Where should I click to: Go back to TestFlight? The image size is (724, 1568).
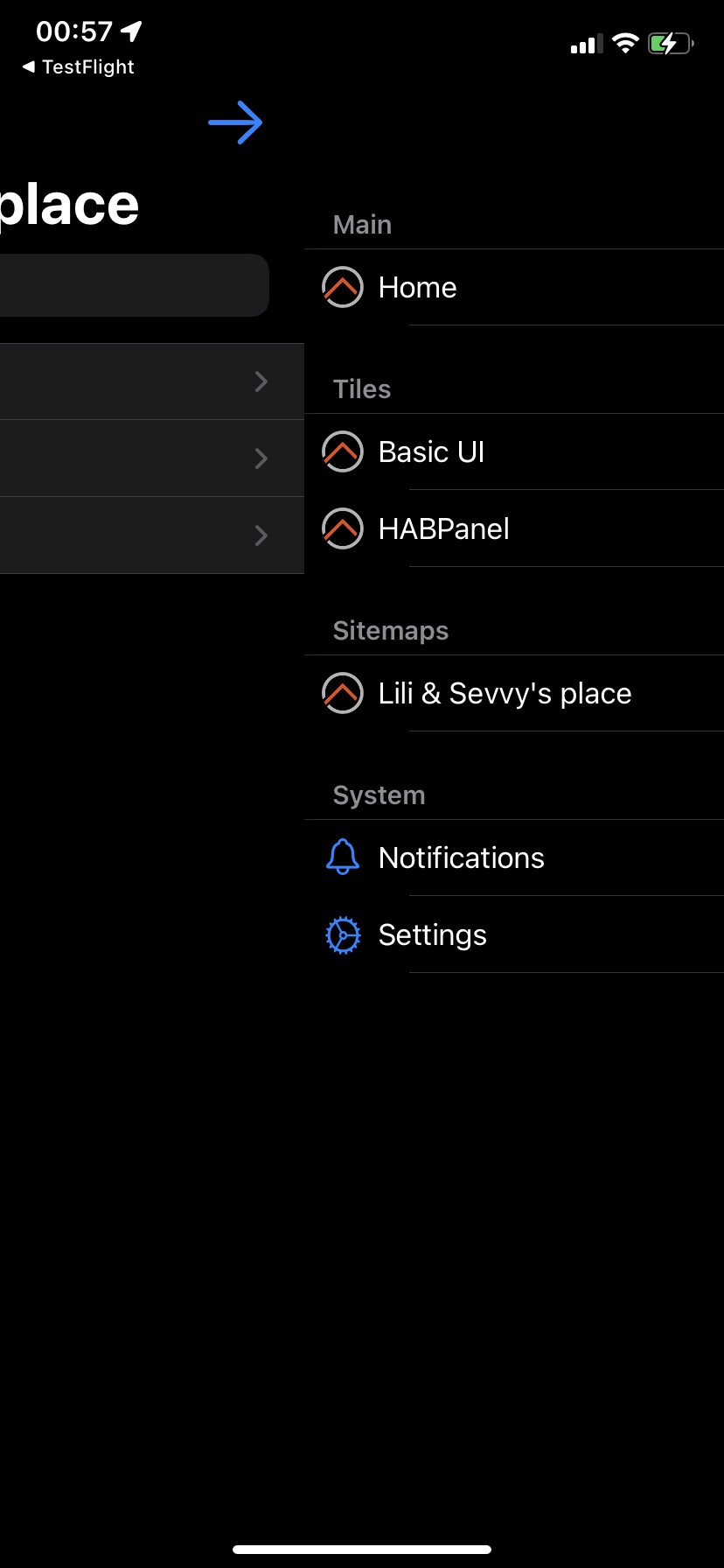pos(79,66)
